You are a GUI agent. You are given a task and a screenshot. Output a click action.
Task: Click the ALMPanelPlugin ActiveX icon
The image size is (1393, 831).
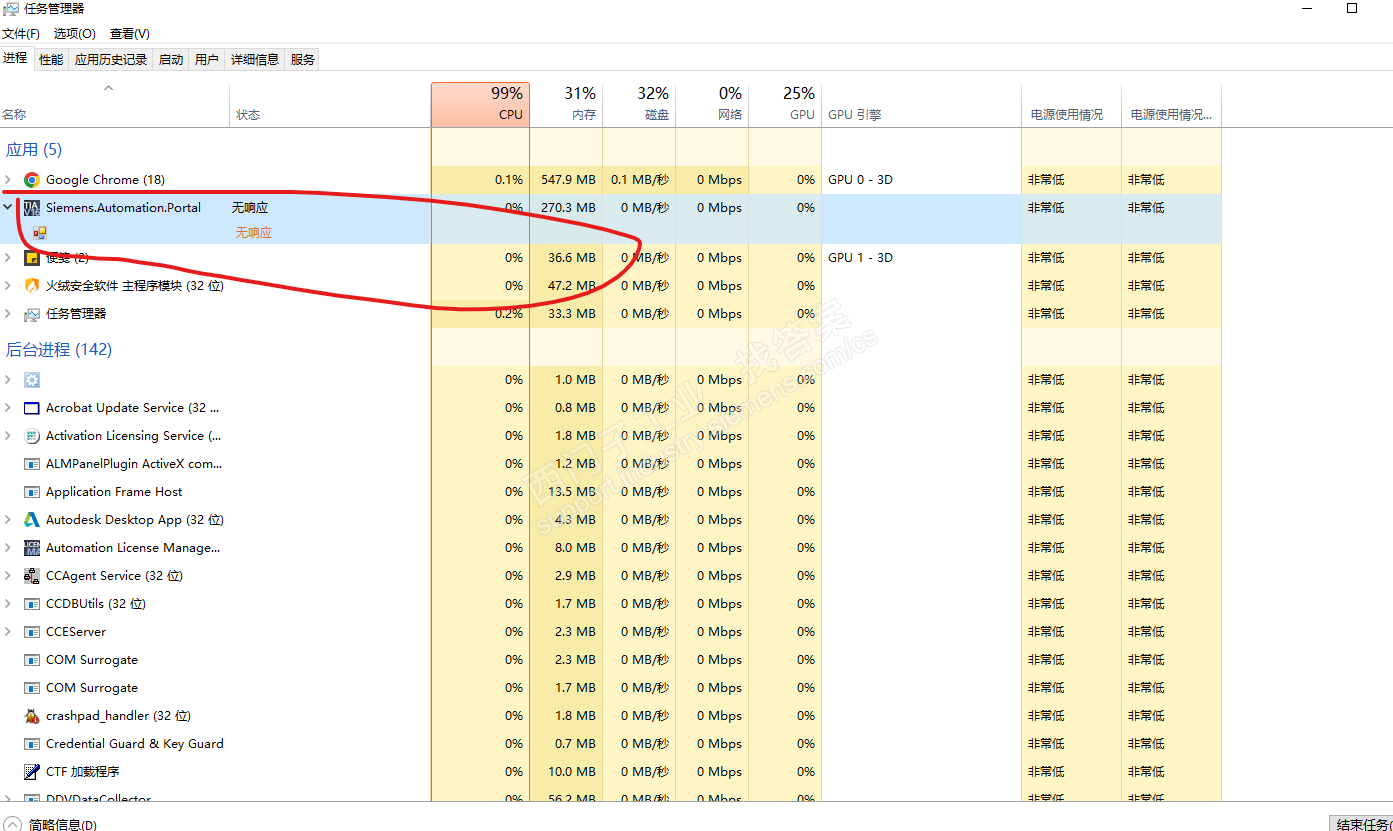pyautogui.click(x=32, y=464)
